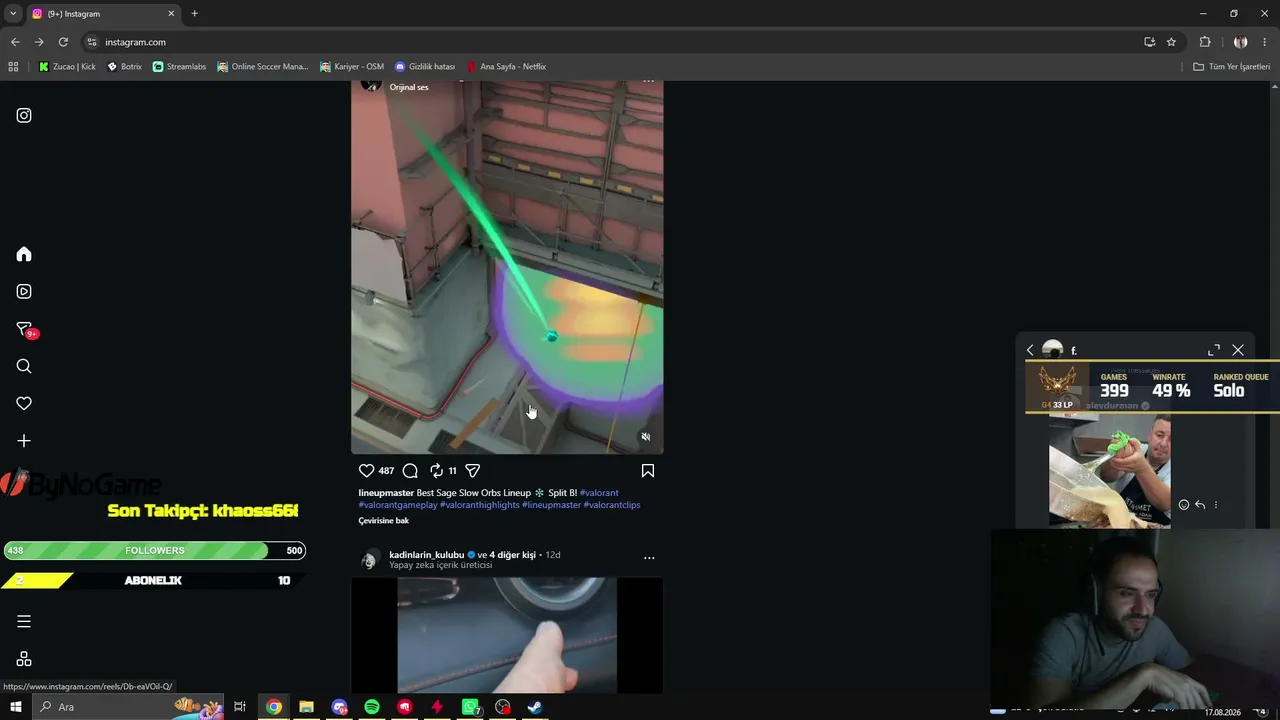Unmute the Valorant reel video
Screen dimensions: 1280x720
[x=646, y=437]
